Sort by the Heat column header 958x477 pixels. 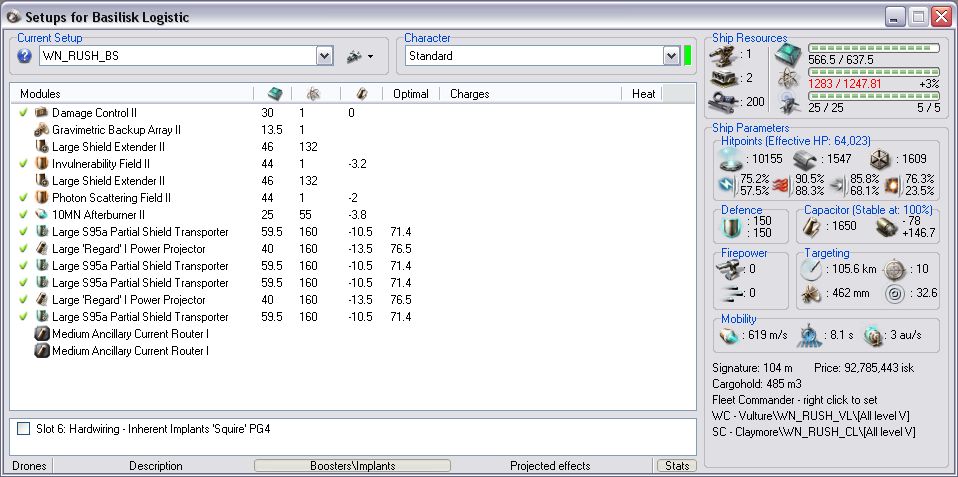coord(643,94)
